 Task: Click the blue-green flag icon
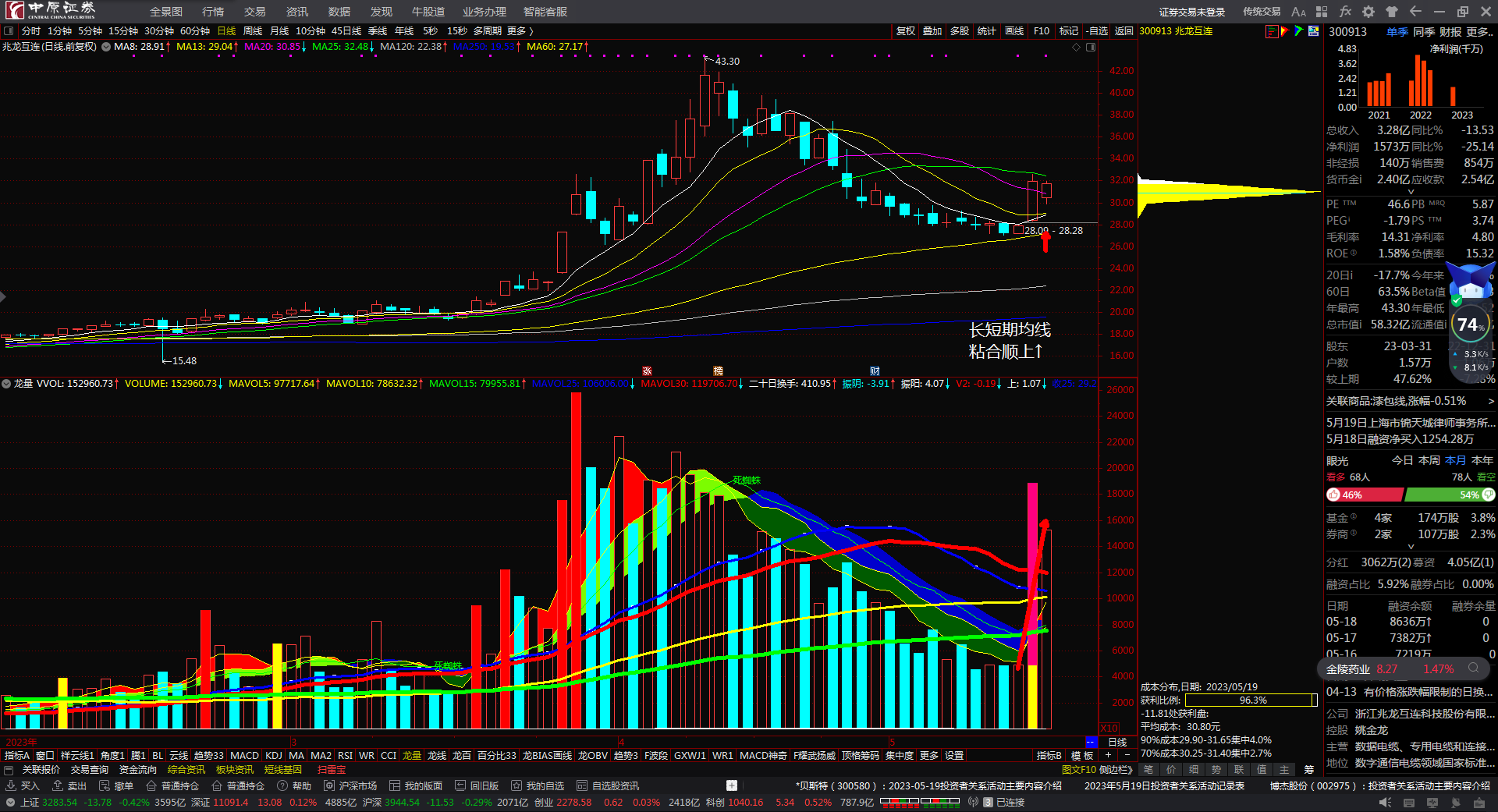1299,31
